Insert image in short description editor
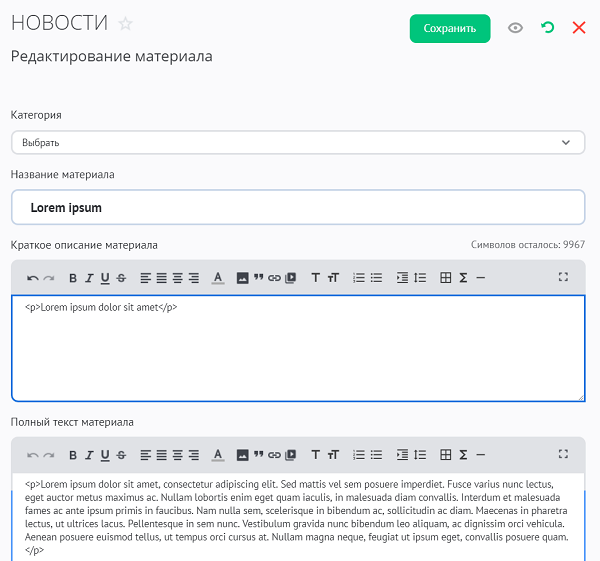Image resolution: width=600 pixels, height=561 pixels. point(242,278)
